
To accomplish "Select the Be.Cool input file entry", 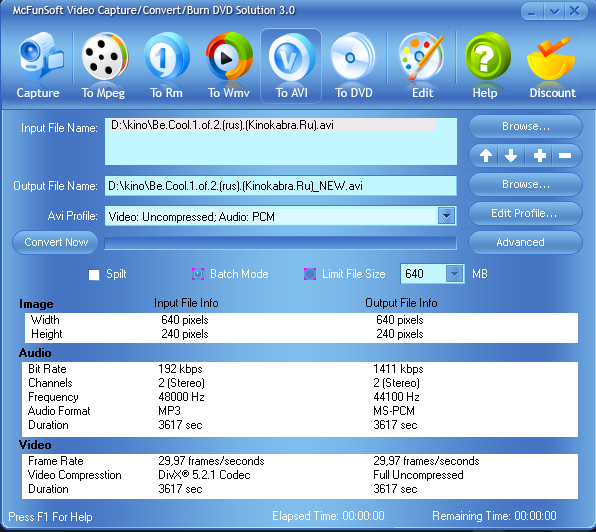I will [272, 125].
